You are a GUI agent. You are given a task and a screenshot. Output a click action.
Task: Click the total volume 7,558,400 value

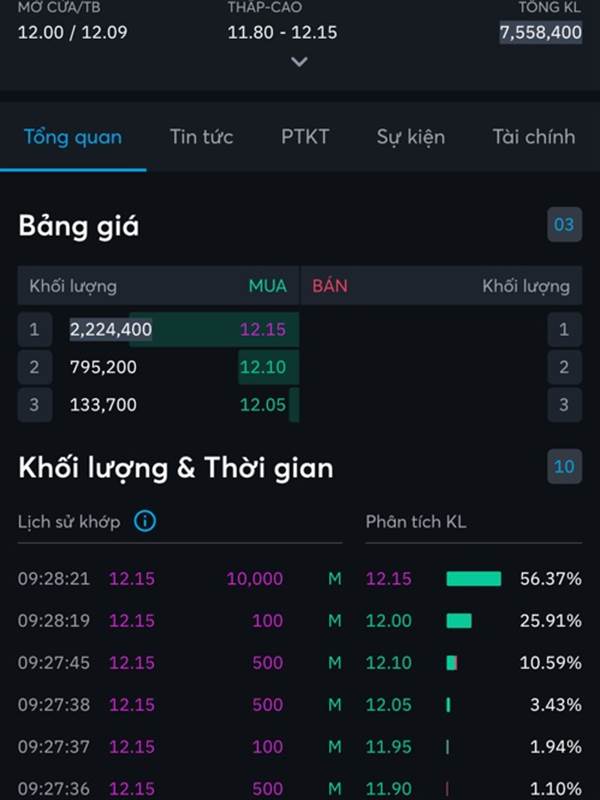540,32
